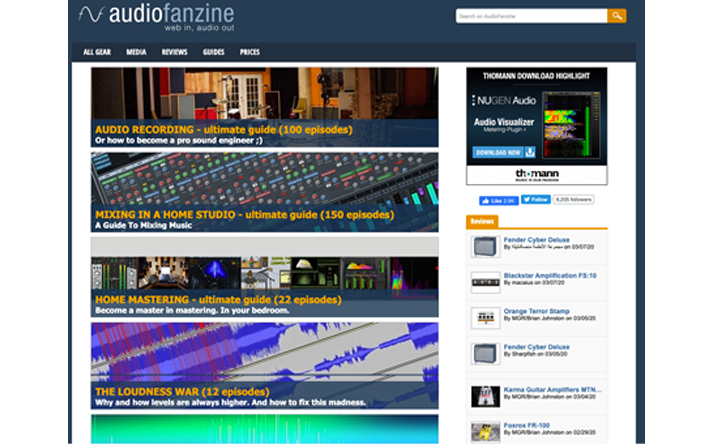702x445 pixels.
Task: Click the 6,205 followers count
Action: click(x=574, y=200)
